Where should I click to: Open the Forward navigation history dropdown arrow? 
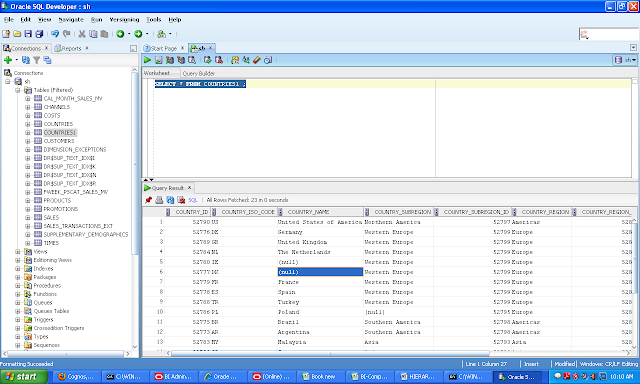pyautogui.click(x=147, y=34)
